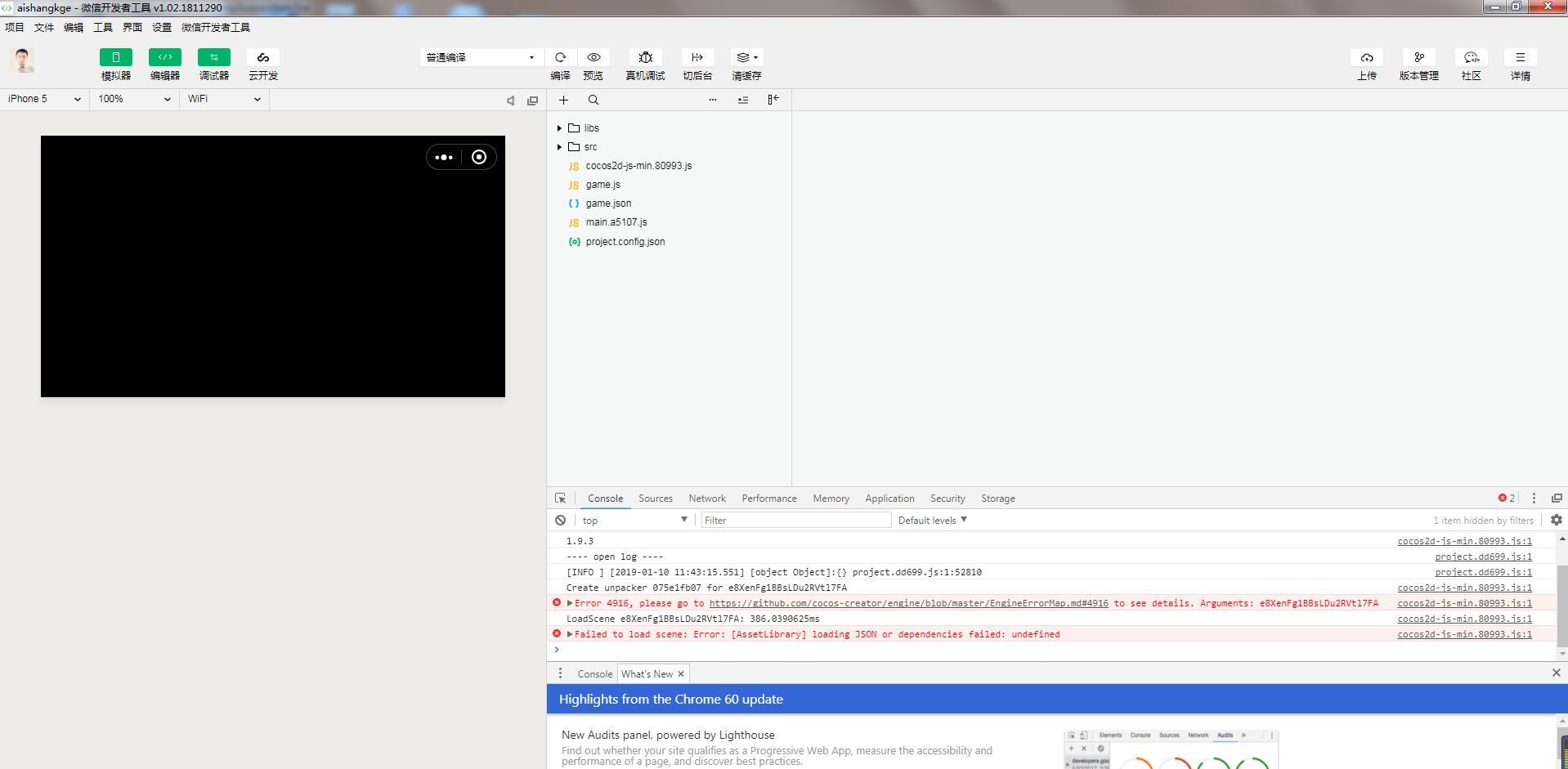Change the 100% zoom level dropdown
The width and height of the screenshot is (1568, 769).
135,99
